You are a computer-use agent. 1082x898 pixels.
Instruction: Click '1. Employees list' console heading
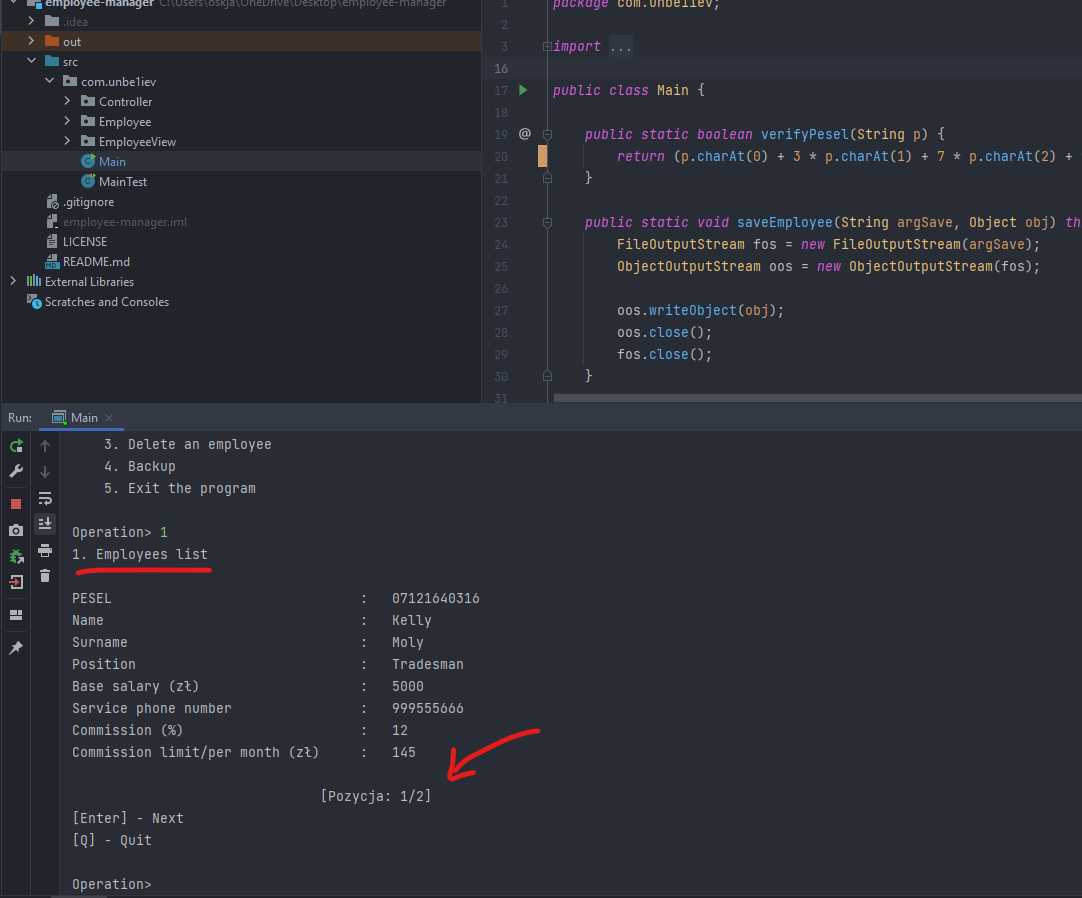pos(139,554)
